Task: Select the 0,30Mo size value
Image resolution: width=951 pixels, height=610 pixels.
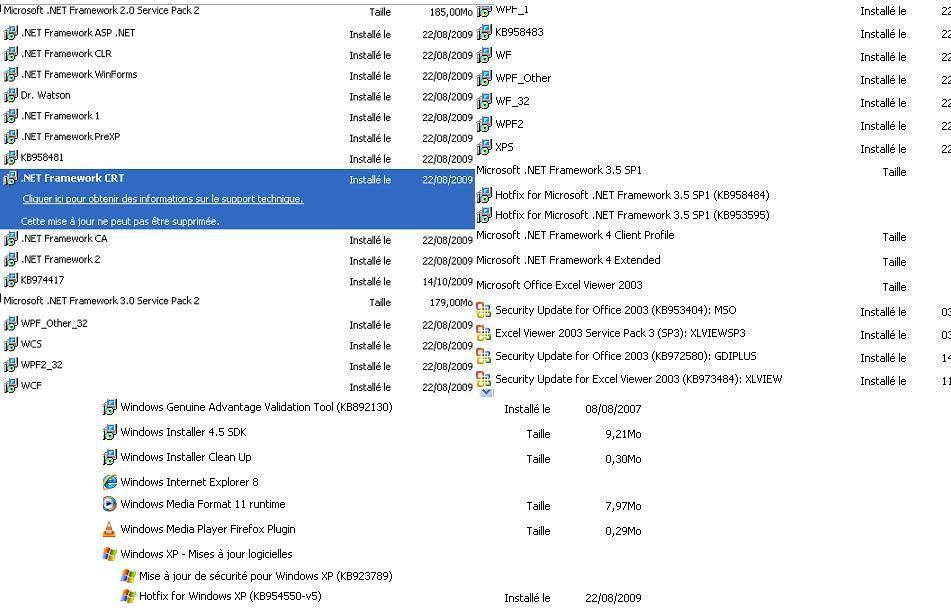Action: pos(623,459)
